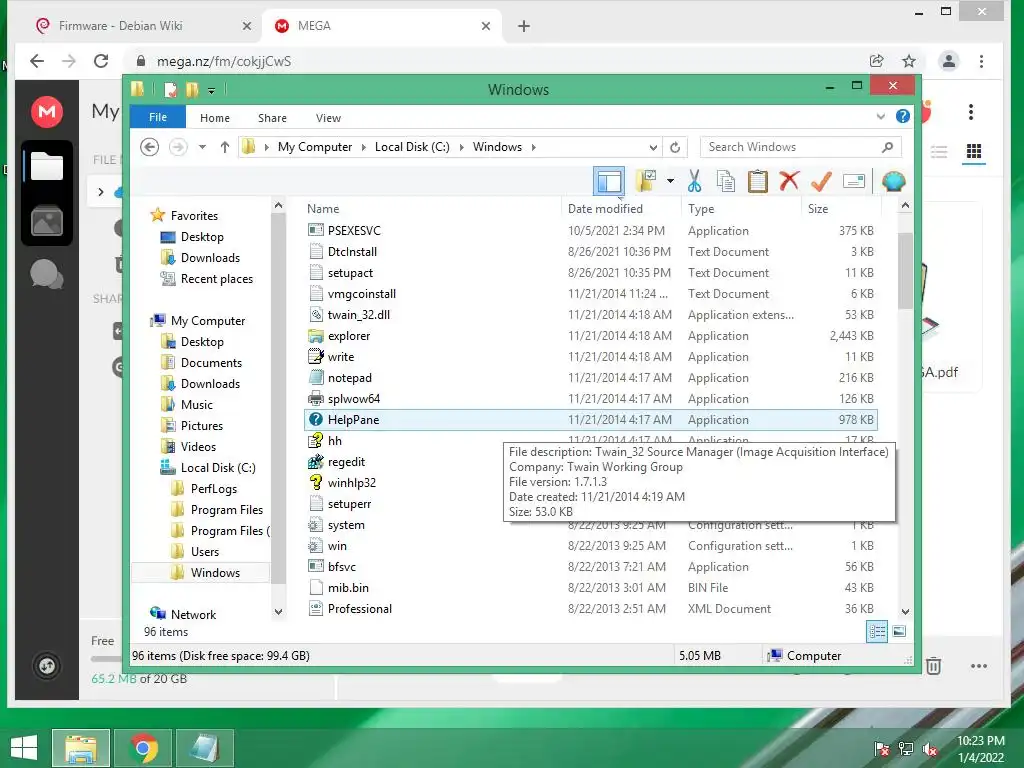Toggle the preview pane layout button
Viewport: 1024px width, 768px height.
click(x=609, y=181)
